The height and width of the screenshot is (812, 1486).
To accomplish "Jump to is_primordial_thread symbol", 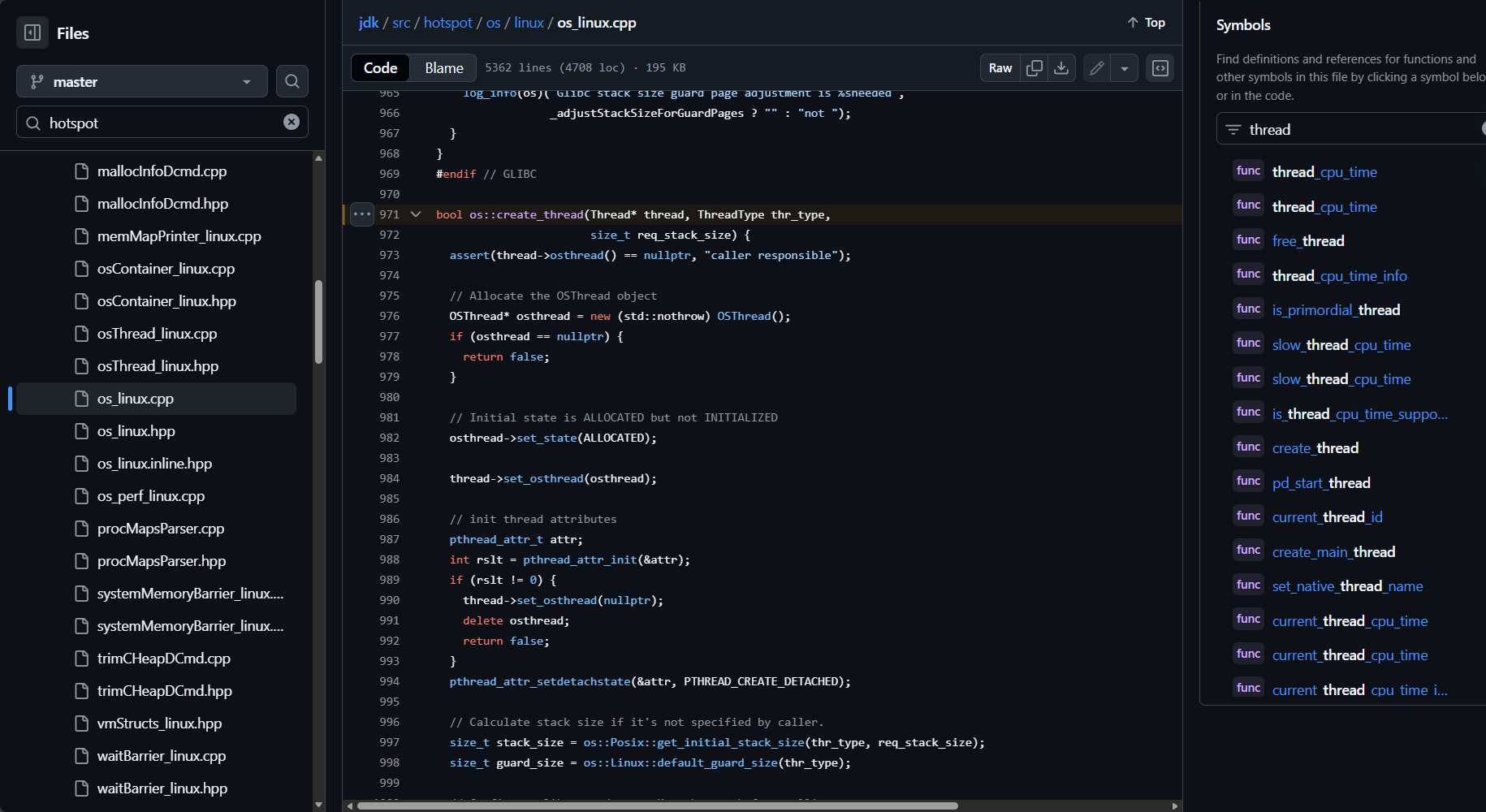I will click(x=1336, y=310).
